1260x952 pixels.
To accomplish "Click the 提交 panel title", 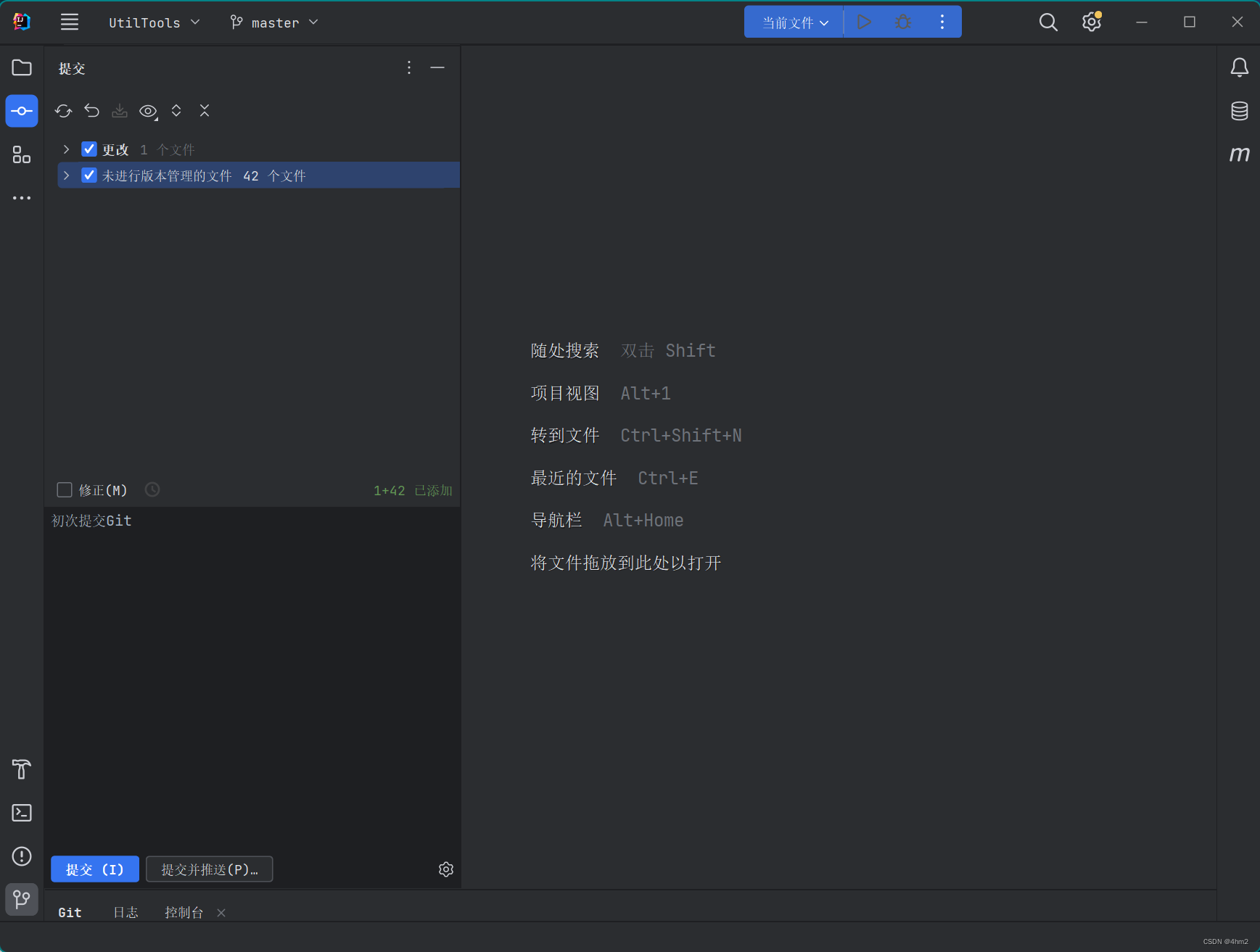I will pos(72,68).
